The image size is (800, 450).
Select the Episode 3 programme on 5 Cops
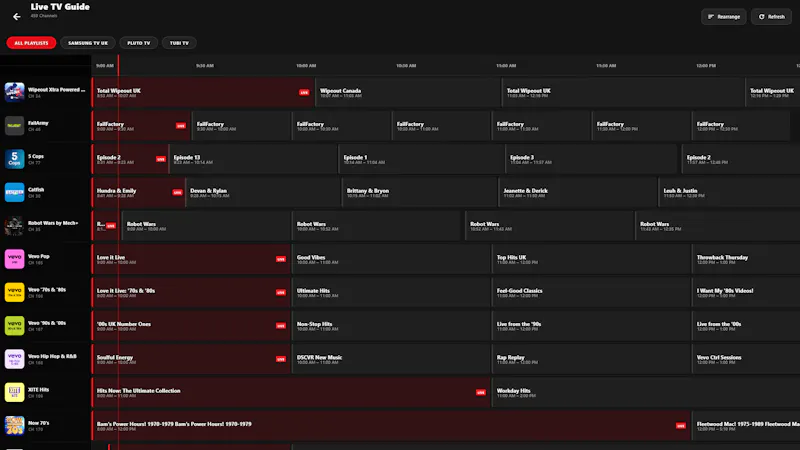click(x=591, y=159)
